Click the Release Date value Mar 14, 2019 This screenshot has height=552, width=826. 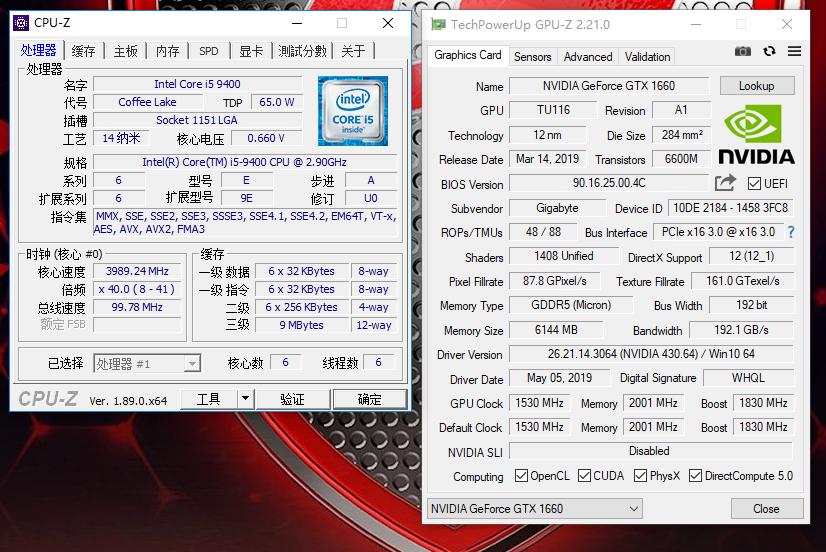(547, 159)
